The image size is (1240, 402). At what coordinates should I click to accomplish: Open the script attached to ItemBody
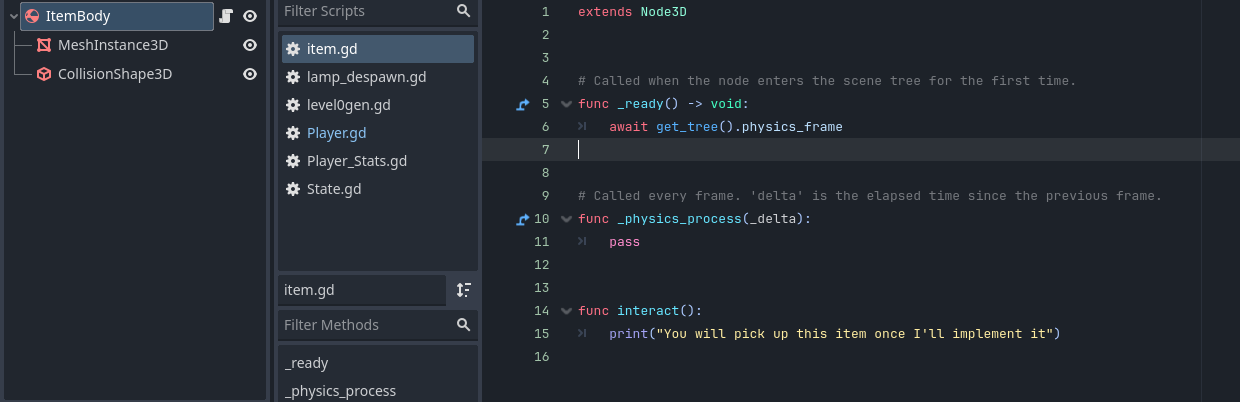pyautogui.click(x=226, y=16)
